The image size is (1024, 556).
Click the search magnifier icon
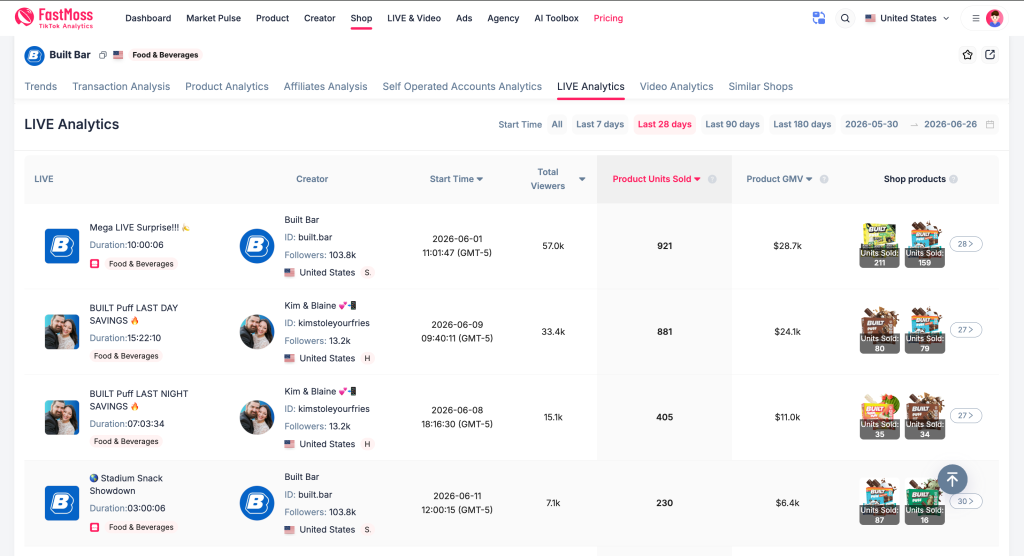pos(845,18)
